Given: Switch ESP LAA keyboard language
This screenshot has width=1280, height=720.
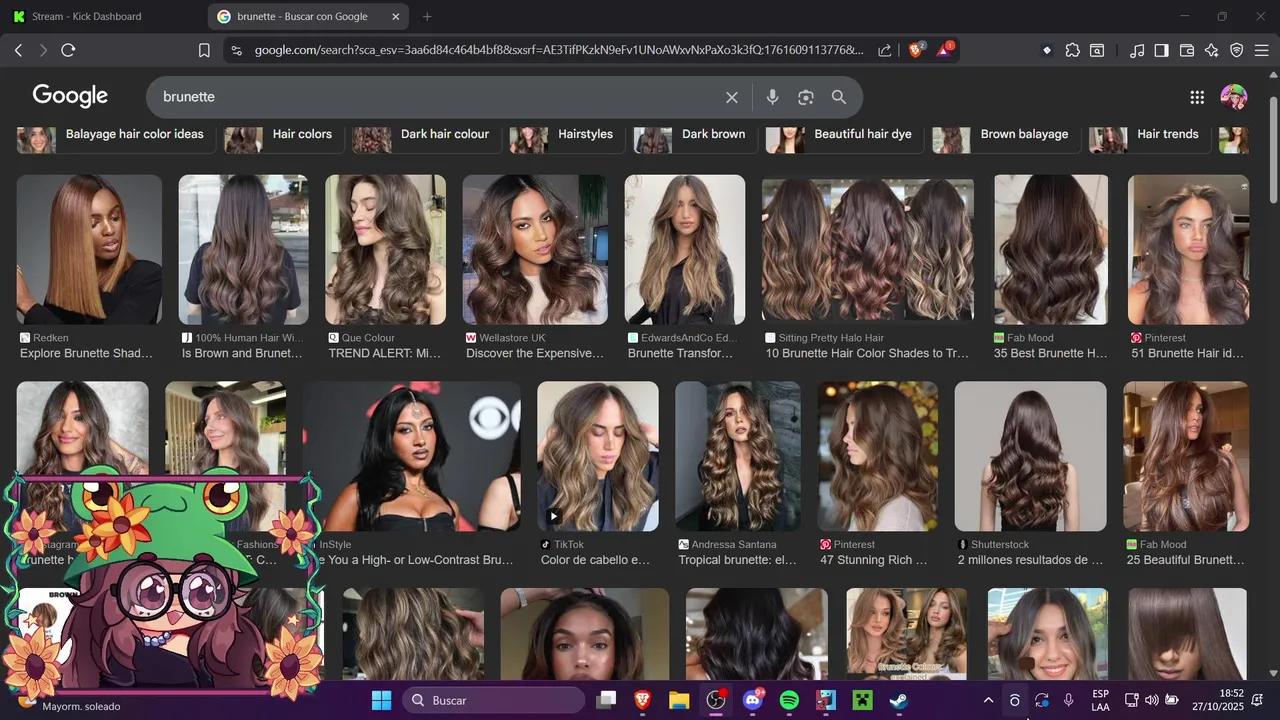Looking at the screenshot, I should pyautogui.click(x=1100, y=700).
